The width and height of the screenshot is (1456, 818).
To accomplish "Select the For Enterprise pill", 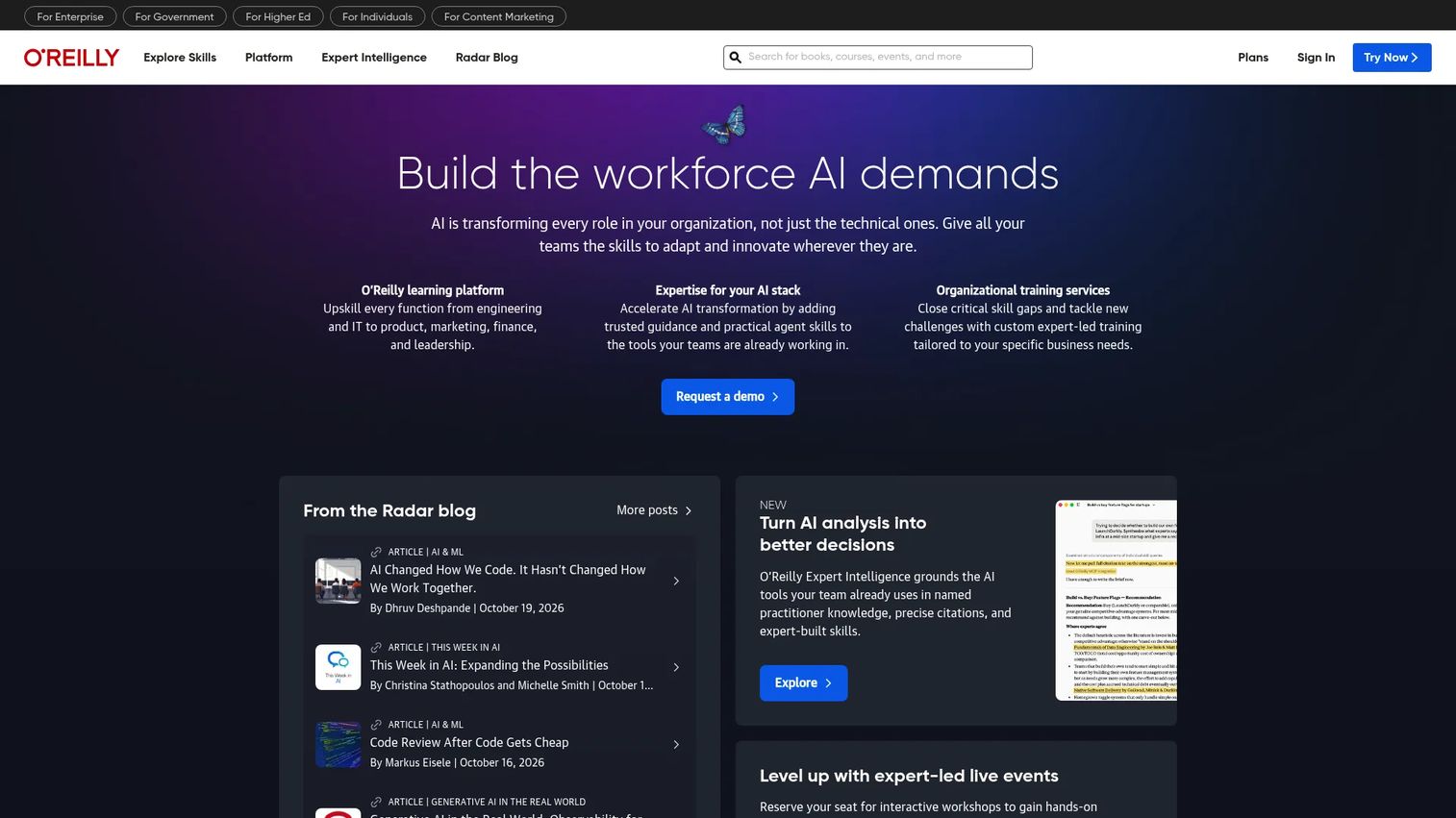I will point(70,16).
